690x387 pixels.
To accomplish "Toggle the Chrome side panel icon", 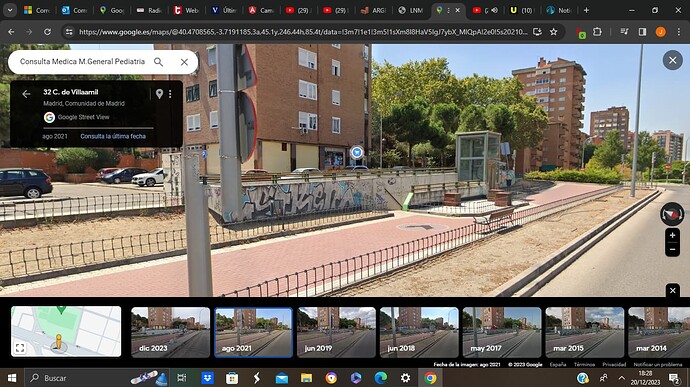I will [x=642, y=32].
